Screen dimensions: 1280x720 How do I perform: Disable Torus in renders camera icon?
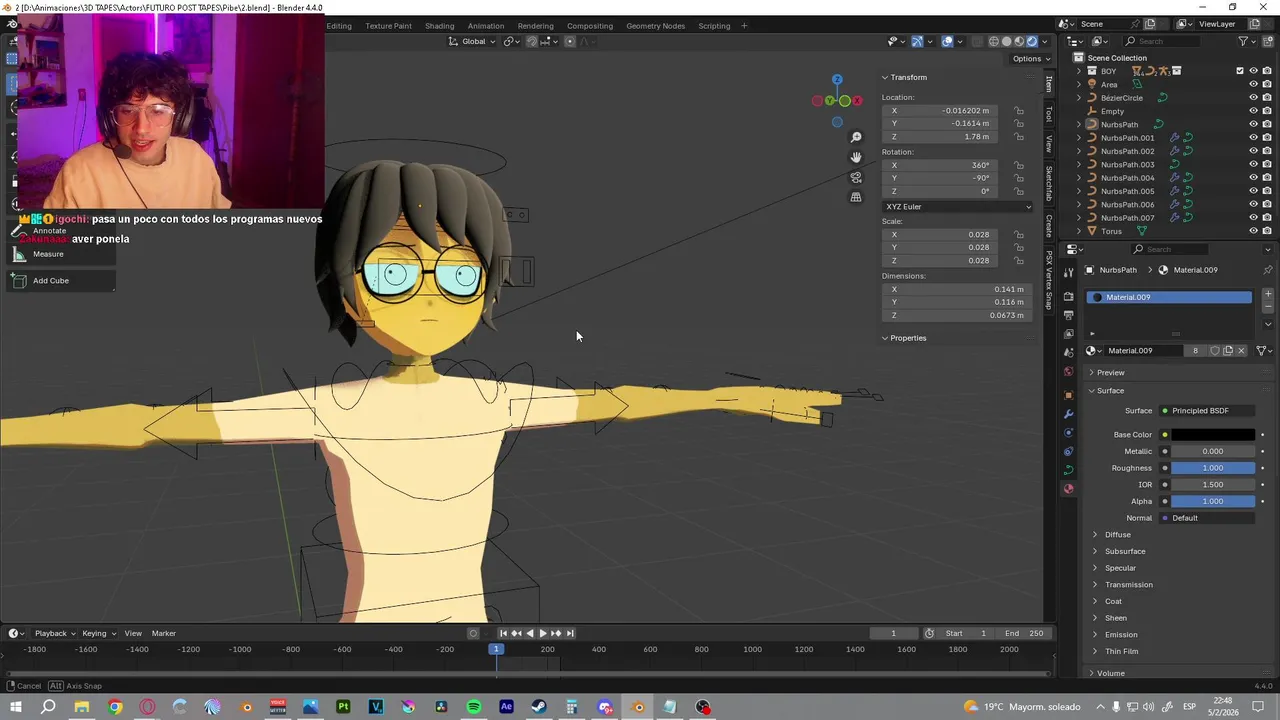(x=1267, y=231)
